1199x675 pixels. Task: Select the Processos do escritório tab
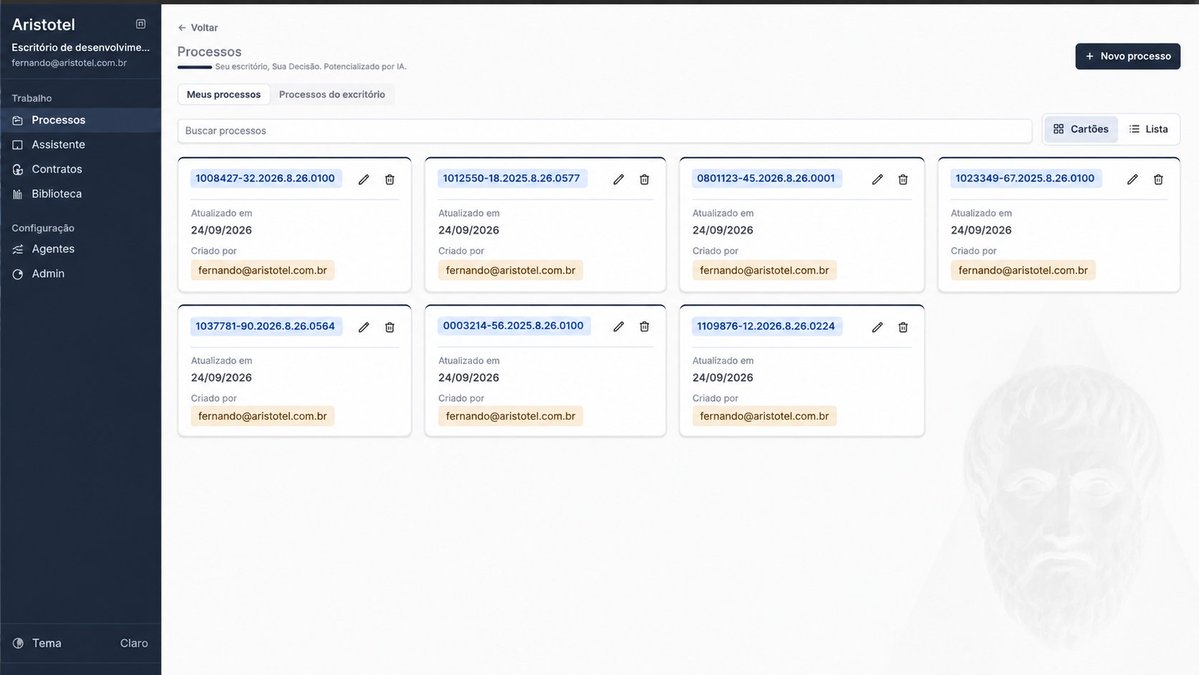point(332,94)
